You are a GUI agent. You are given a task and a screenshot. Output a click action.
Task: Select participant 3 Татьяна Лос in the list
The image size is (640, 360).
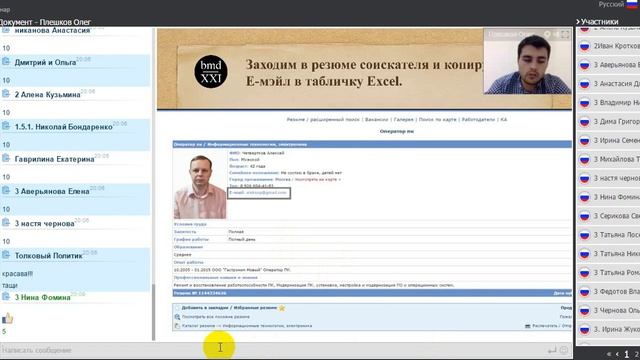tap(608, 235)
